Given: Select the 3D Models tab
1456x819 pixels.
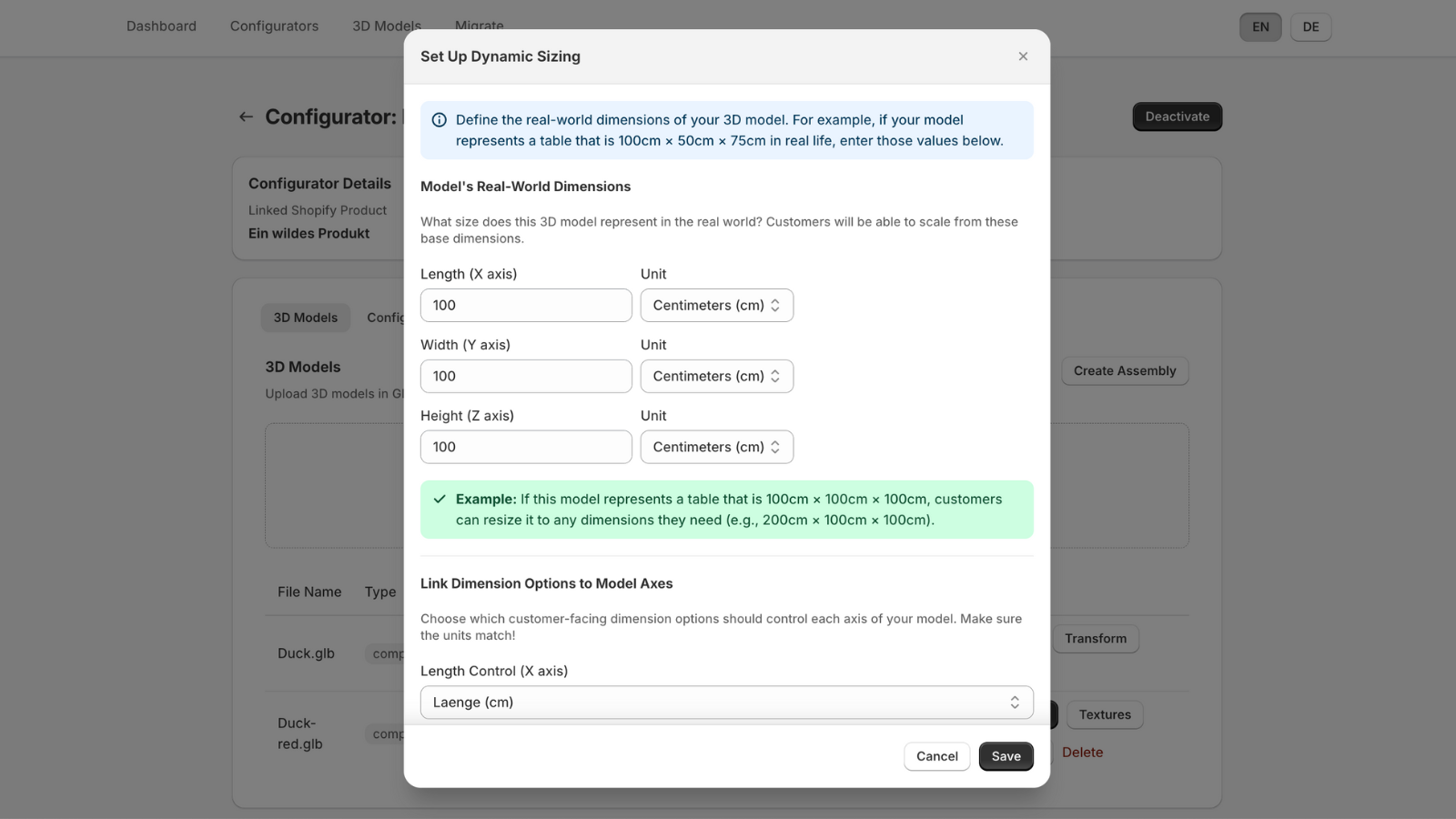Looking at the screenshot, I should (x=305, y=318).
